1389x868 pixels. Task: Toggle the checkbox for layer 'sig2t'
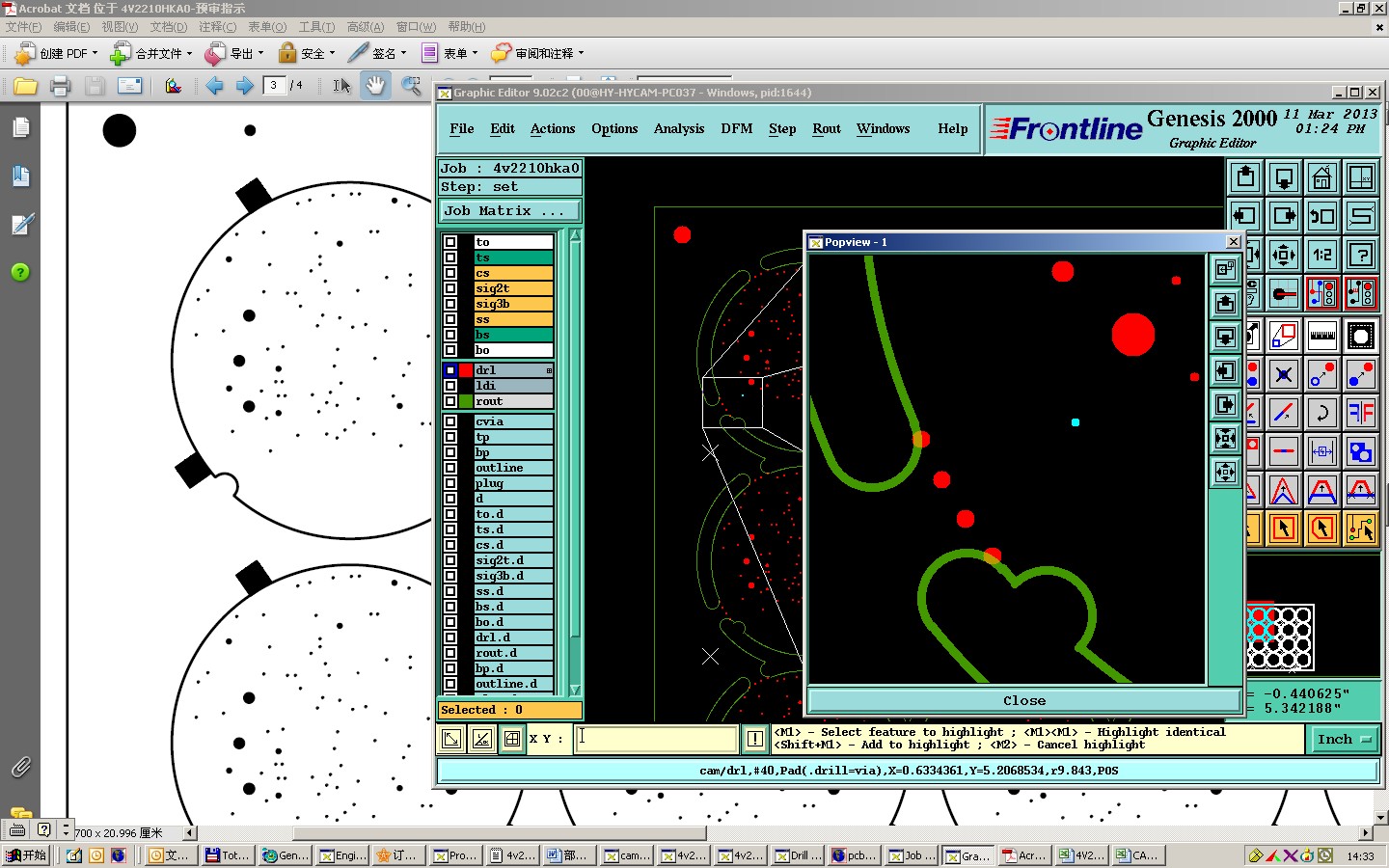[450, 288]
